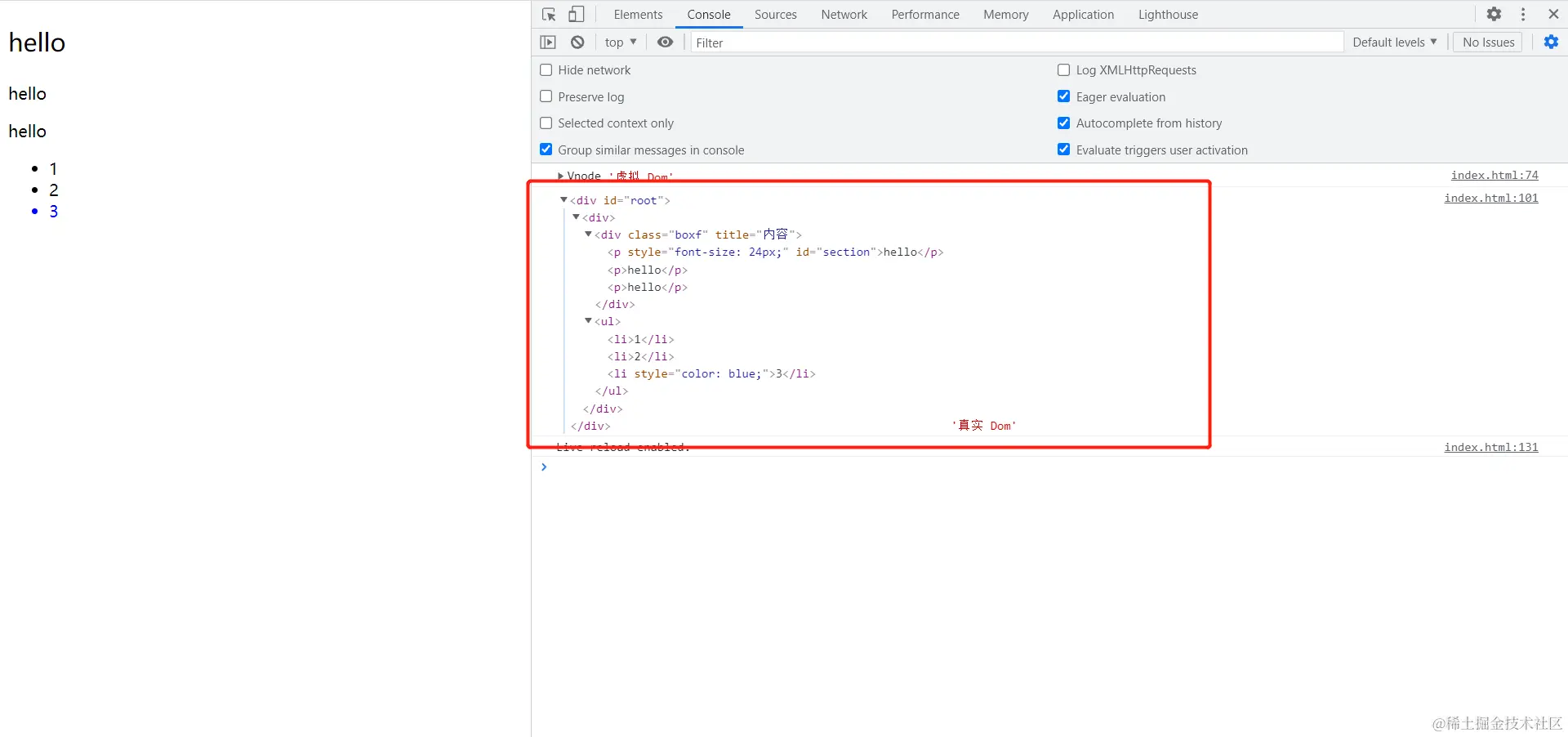Create a live expression with the eye icon
The height and width of the screenshot is (737, 1568).
point(666,42)
